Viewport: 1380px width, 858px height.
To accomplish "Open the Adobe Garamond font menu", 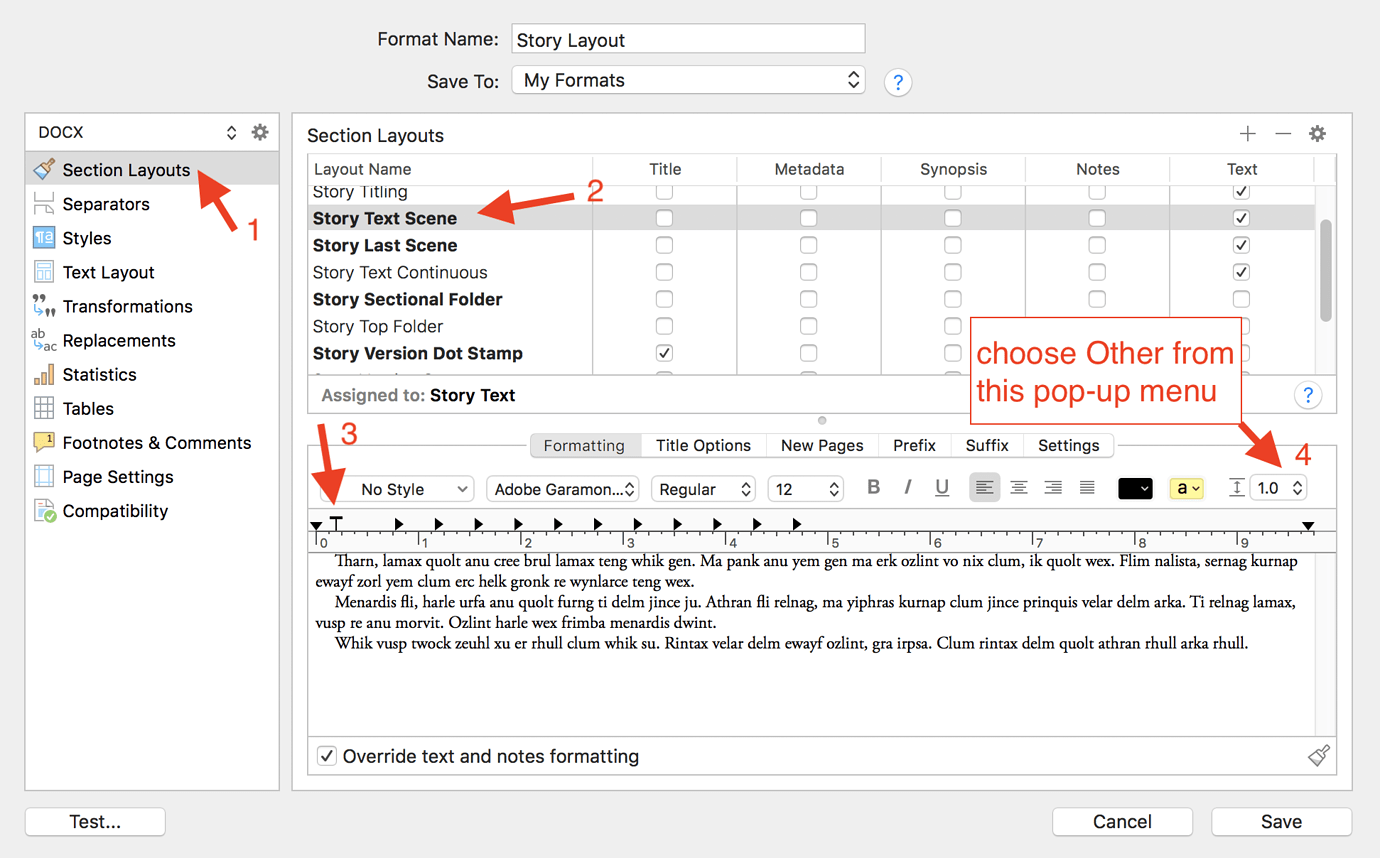I will pos(562,489).
